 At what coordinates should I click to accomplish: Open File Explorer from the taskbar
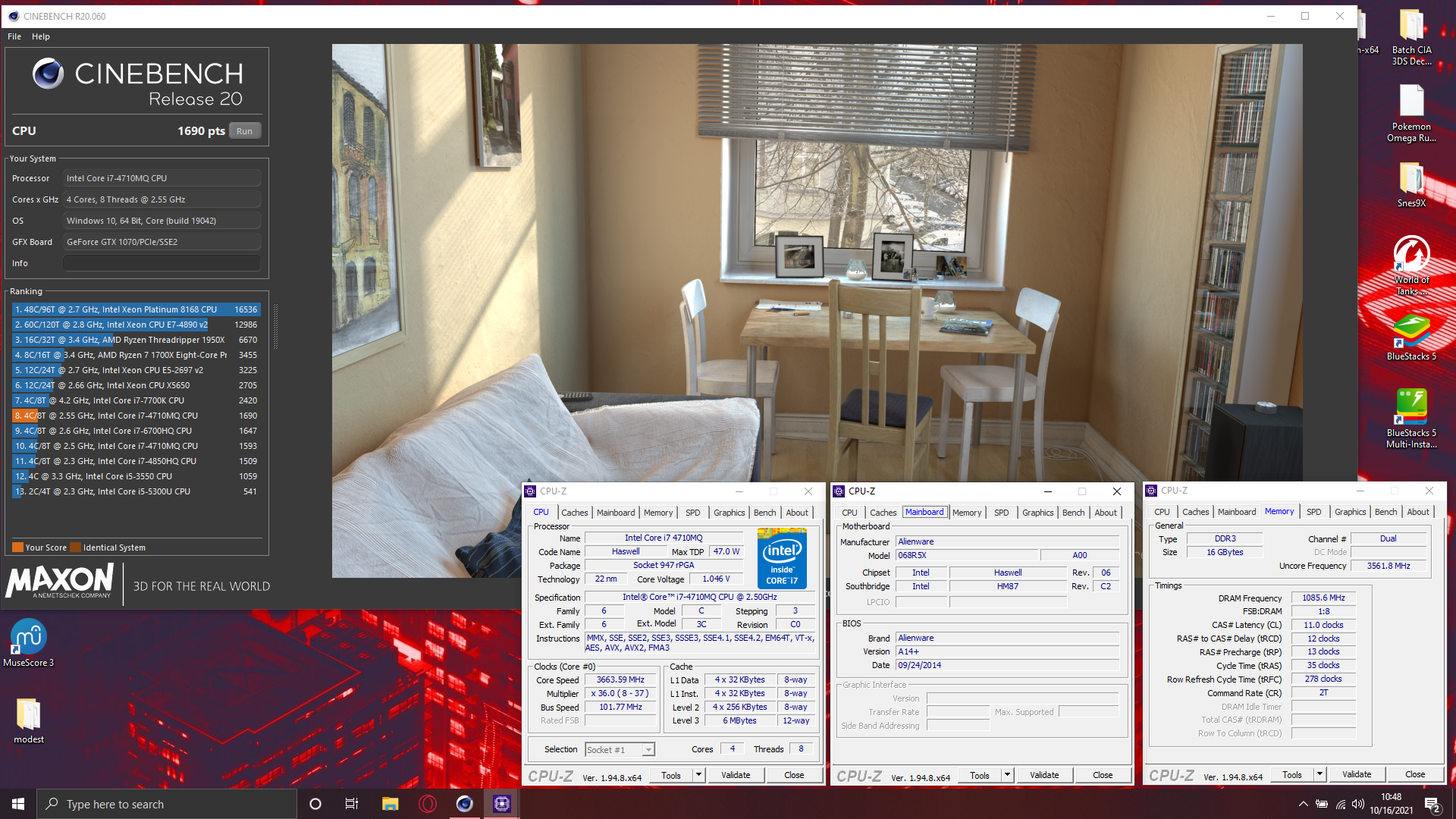tap(390, 804)
